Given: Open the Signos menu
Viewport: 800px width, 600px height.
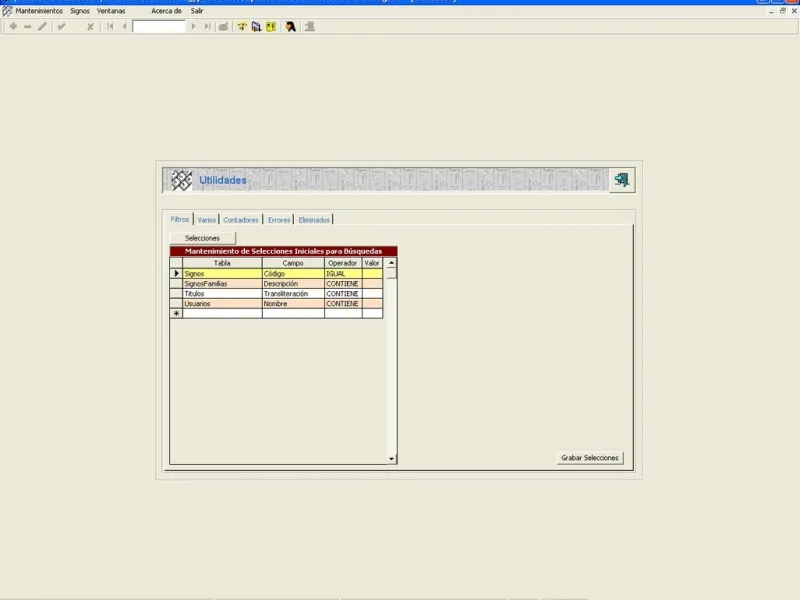Looking at the screenshot, I should pos(80,11).
